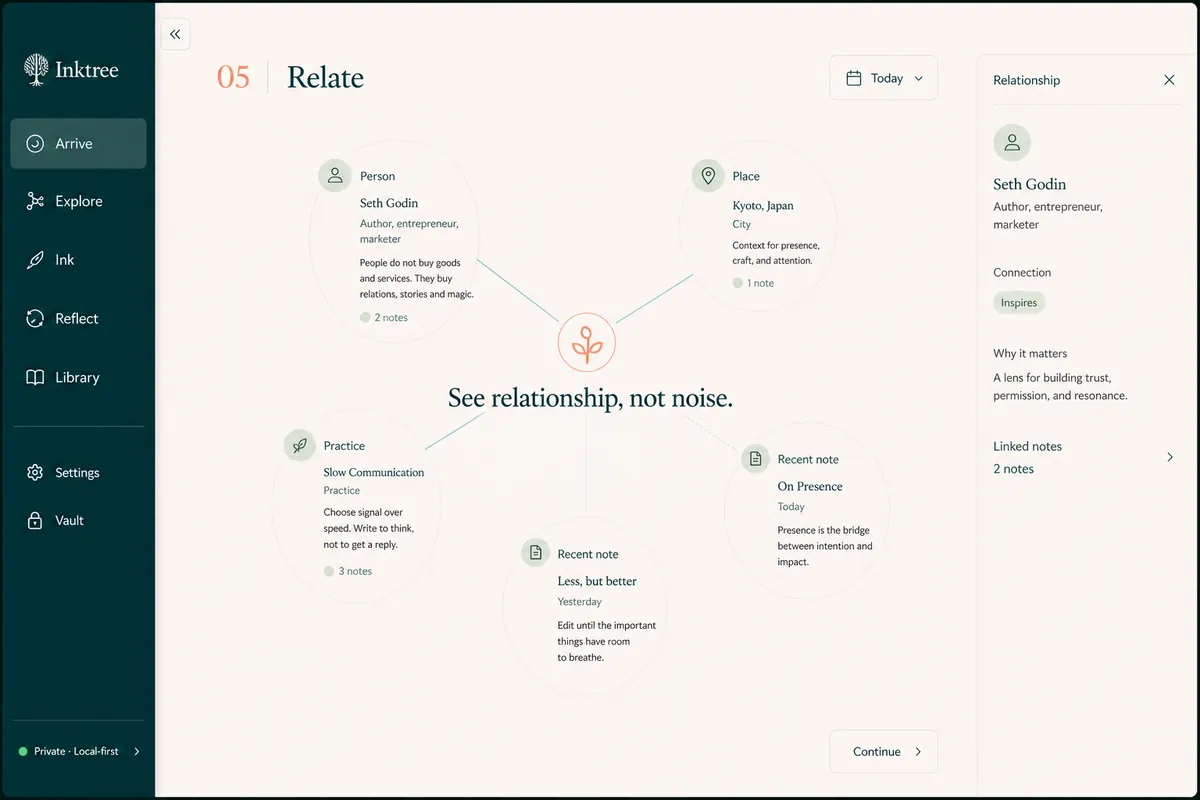The width and height of the screenshot is (1200, 800).
Task: Open 2 notes under Linked notes
Action: point(1013,469)
